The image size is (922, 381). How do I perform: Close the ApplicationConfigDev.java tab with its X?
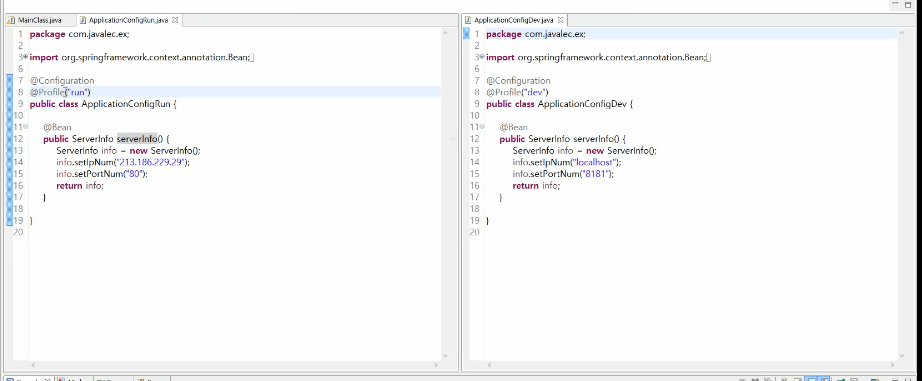pos(560,20)
